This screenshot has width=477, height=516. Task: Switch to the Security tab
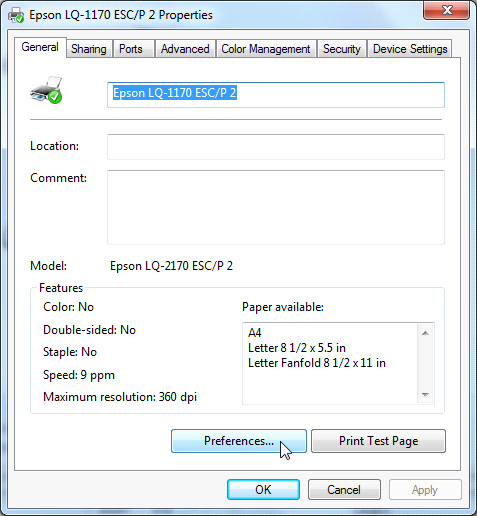(x=342, y=49)
